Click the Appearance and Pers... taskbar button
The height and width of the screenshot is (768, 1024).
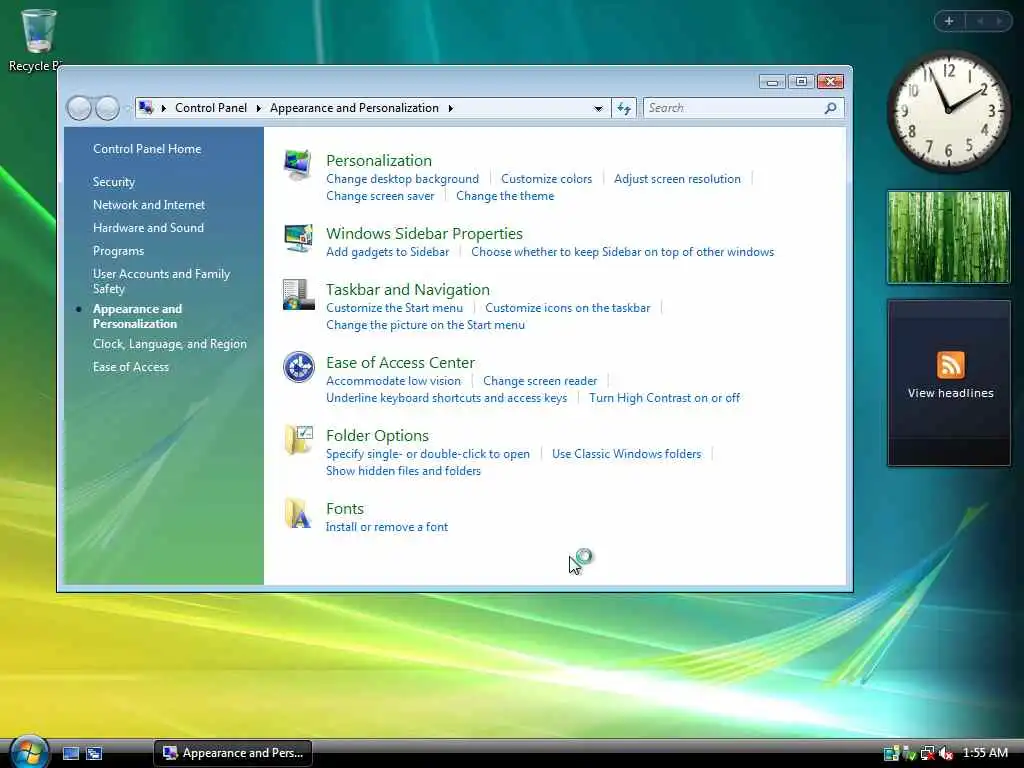tap(233, 753)
